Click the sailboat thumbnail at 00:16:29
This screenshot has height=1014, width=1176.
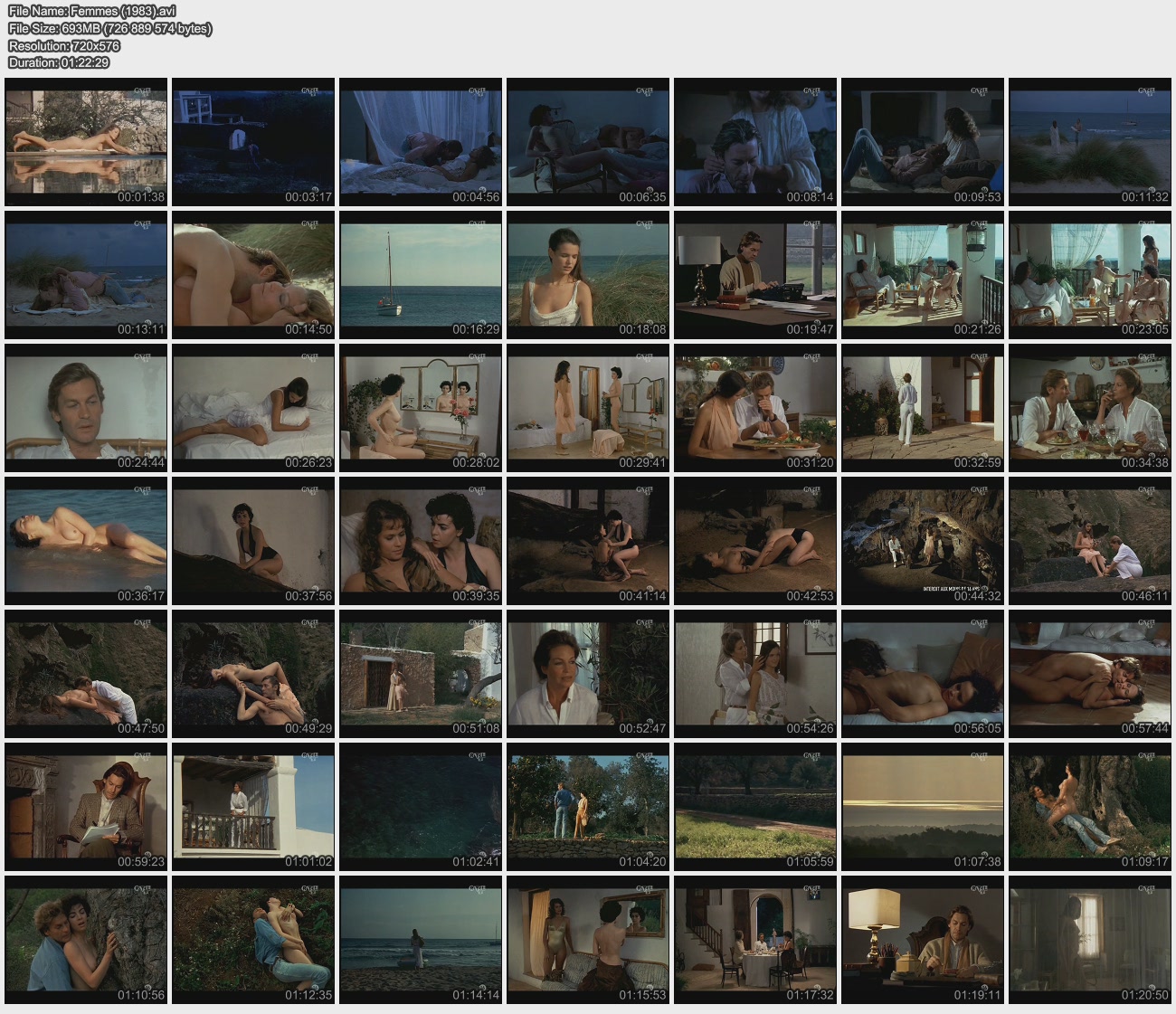click(x=421, y=275)
